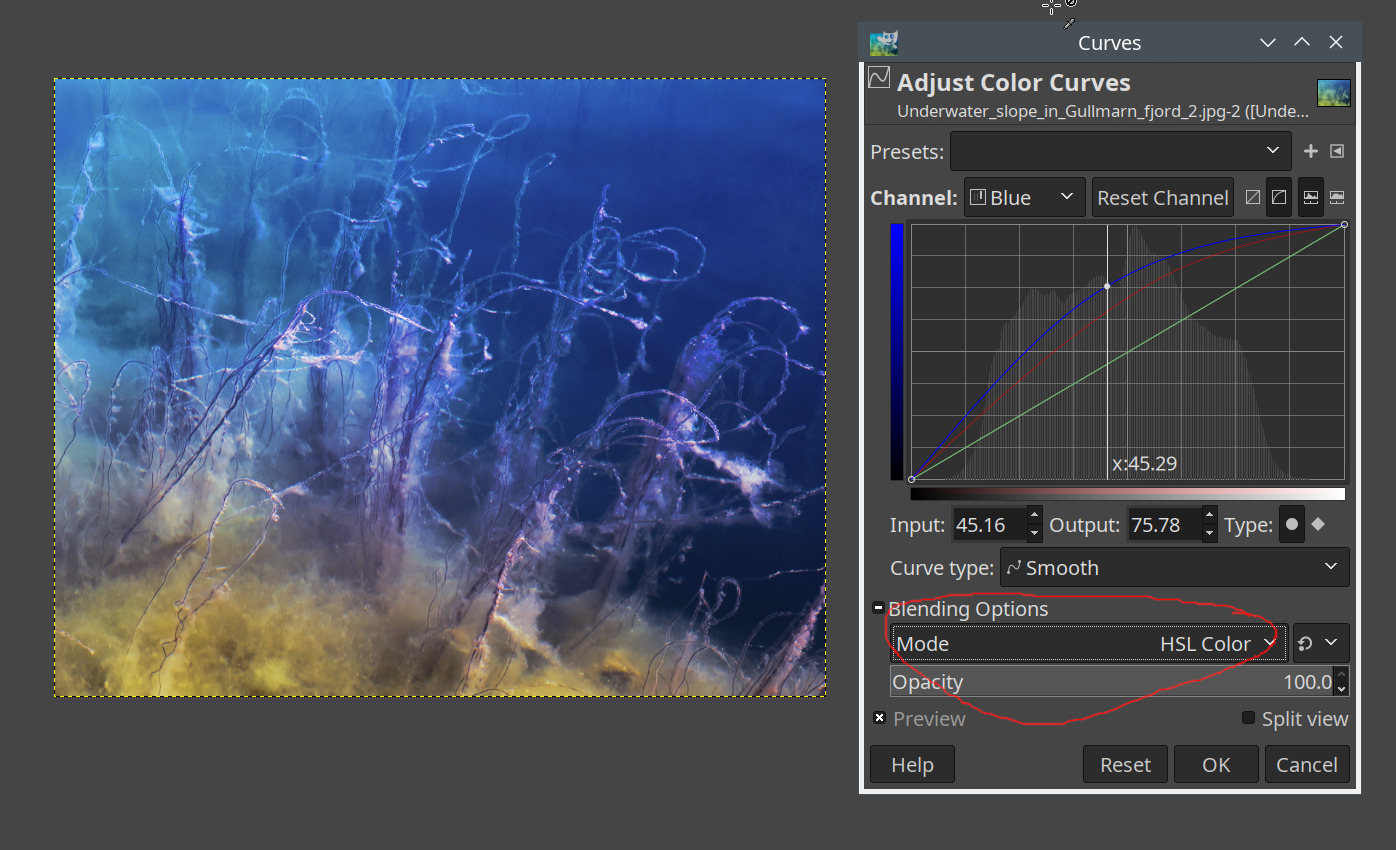Enable Split view
This screenshot has height=850, width=1396.
tap(1248, 718)
